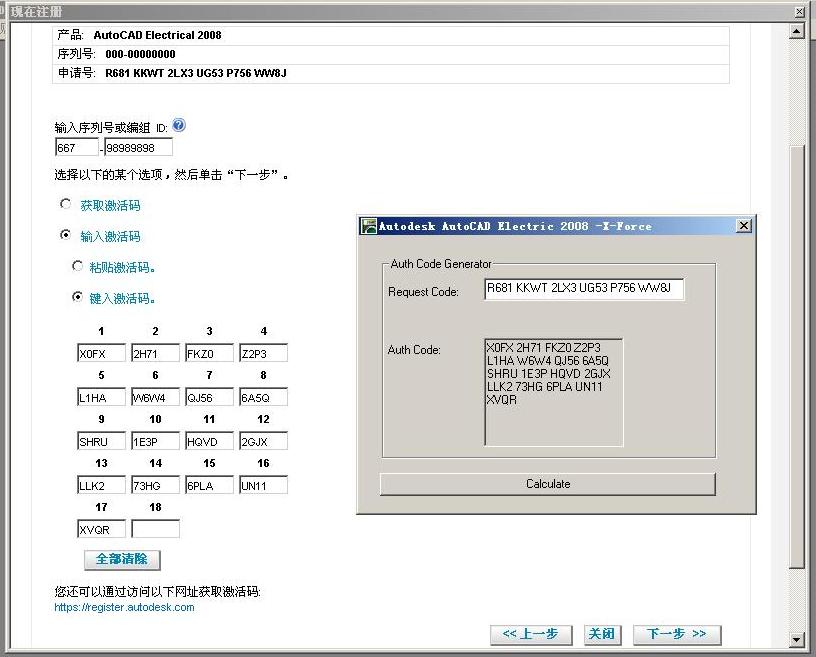This screenshot has width=816, height=657.
Task: Select the 获取激活码 radio option
Action: 66,204
